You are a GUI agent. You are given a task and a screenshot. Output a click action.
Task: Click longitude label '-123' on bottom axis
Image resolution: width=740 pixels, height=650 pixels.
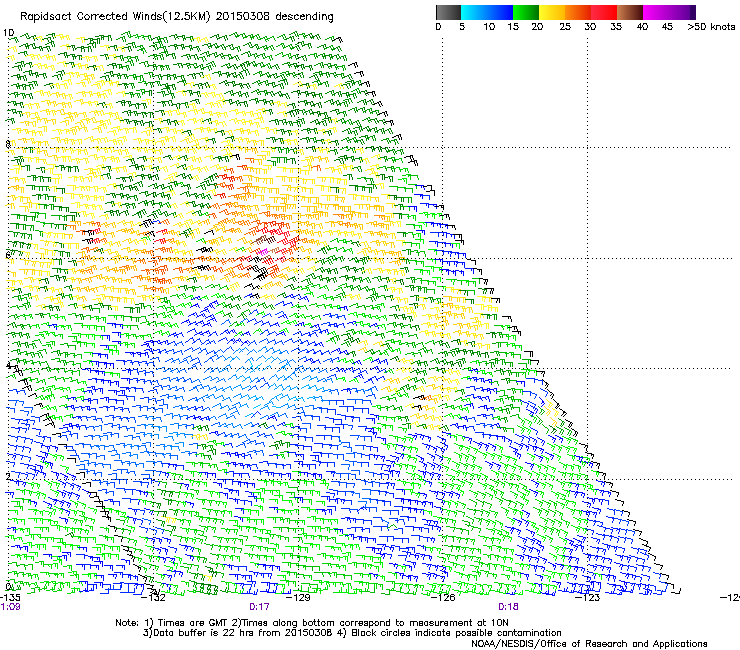[587, 598]
